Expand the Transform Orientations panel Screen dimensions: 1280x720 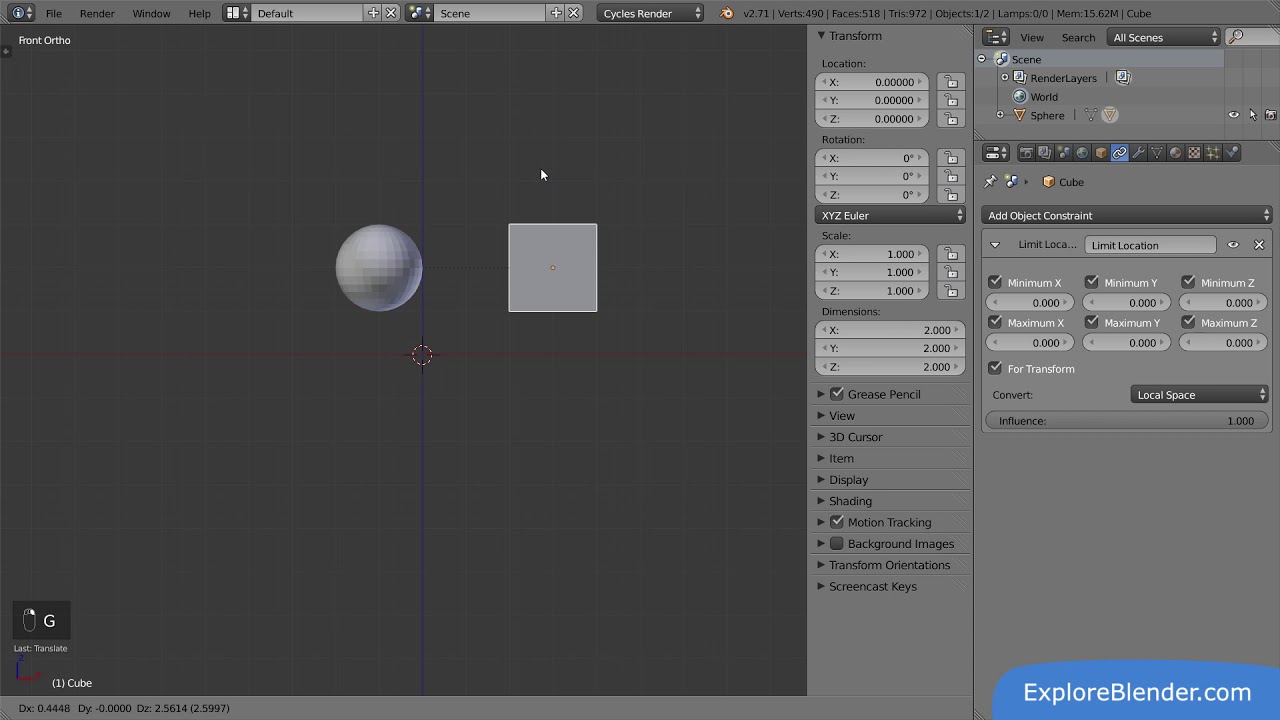(x=821, y=565)
